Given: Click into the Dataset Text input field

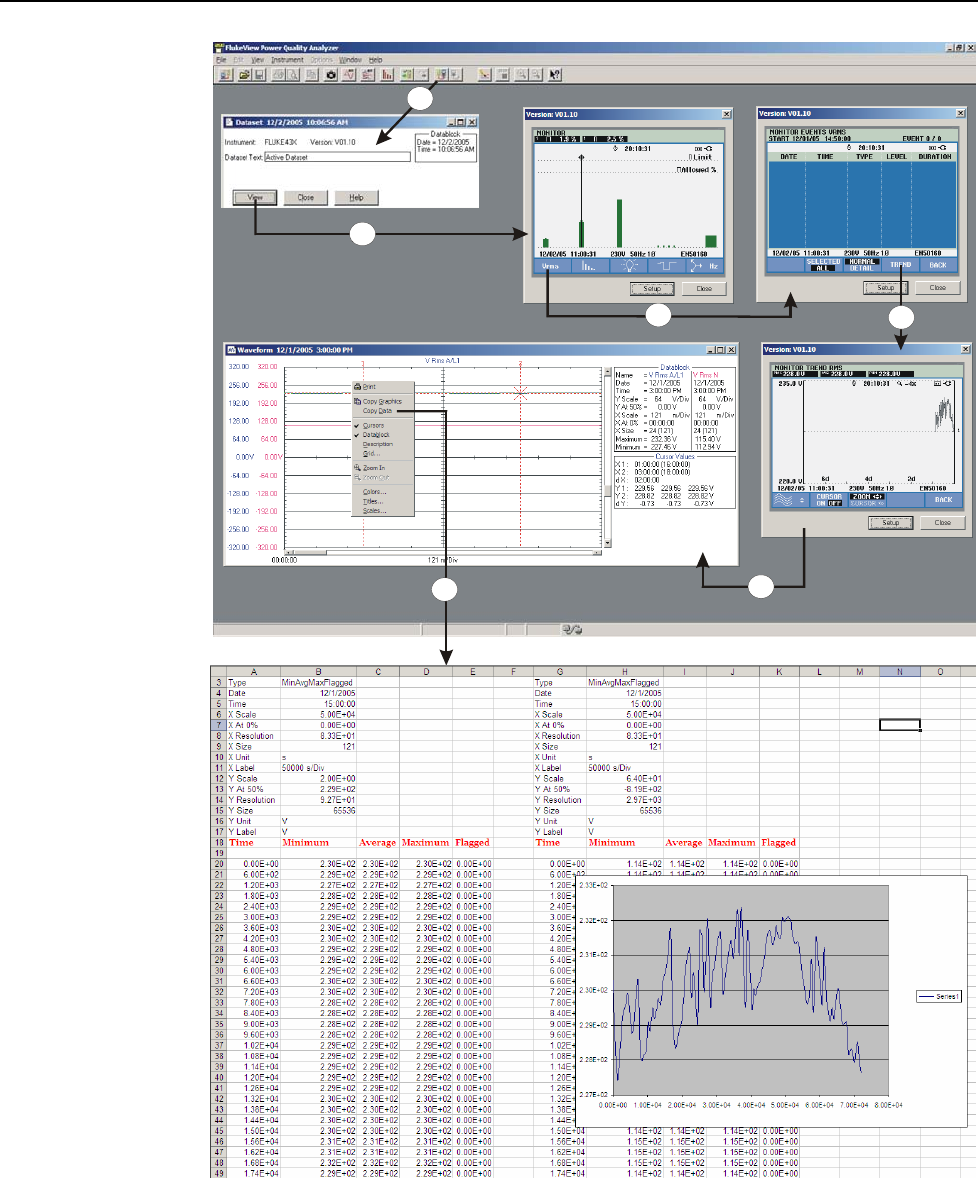Looking at the screenshot, I should (337, 157).
